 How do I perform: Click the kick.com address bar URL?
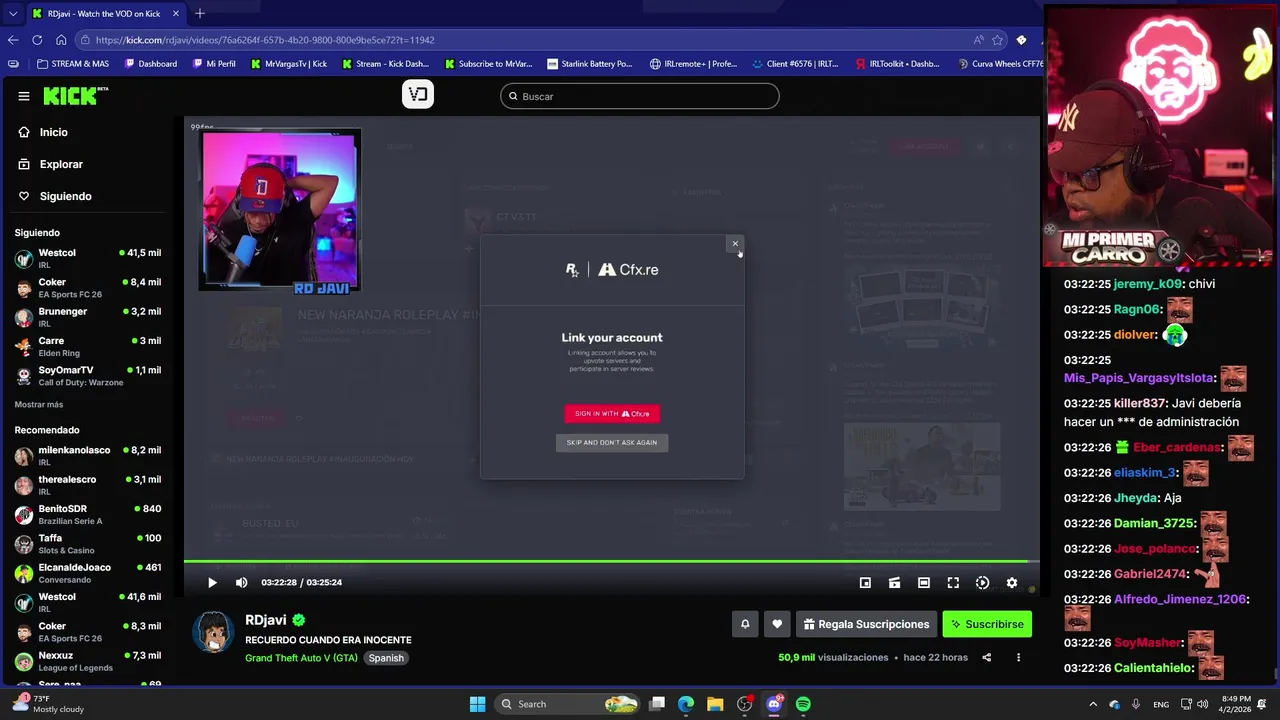point(265,40)
